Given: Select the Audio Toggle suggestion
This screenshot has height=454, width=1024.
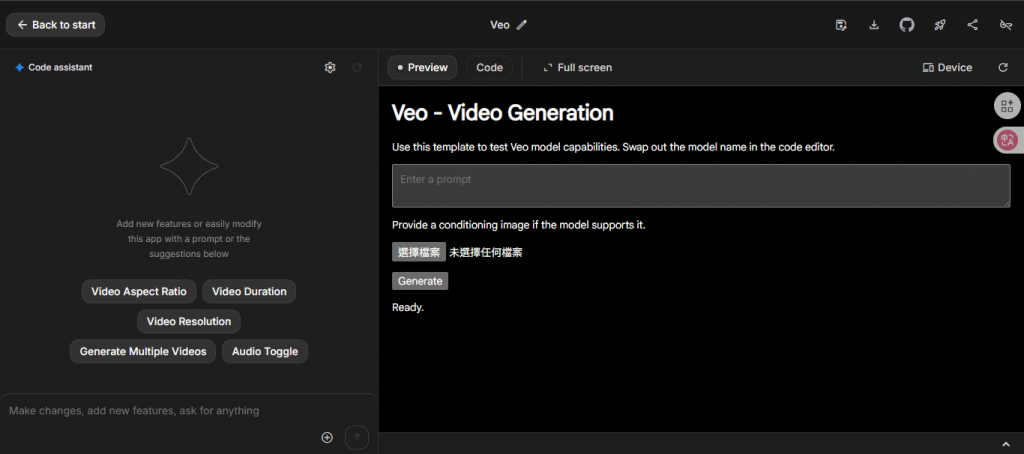Looking at the screenshot, I should [264, 351].
